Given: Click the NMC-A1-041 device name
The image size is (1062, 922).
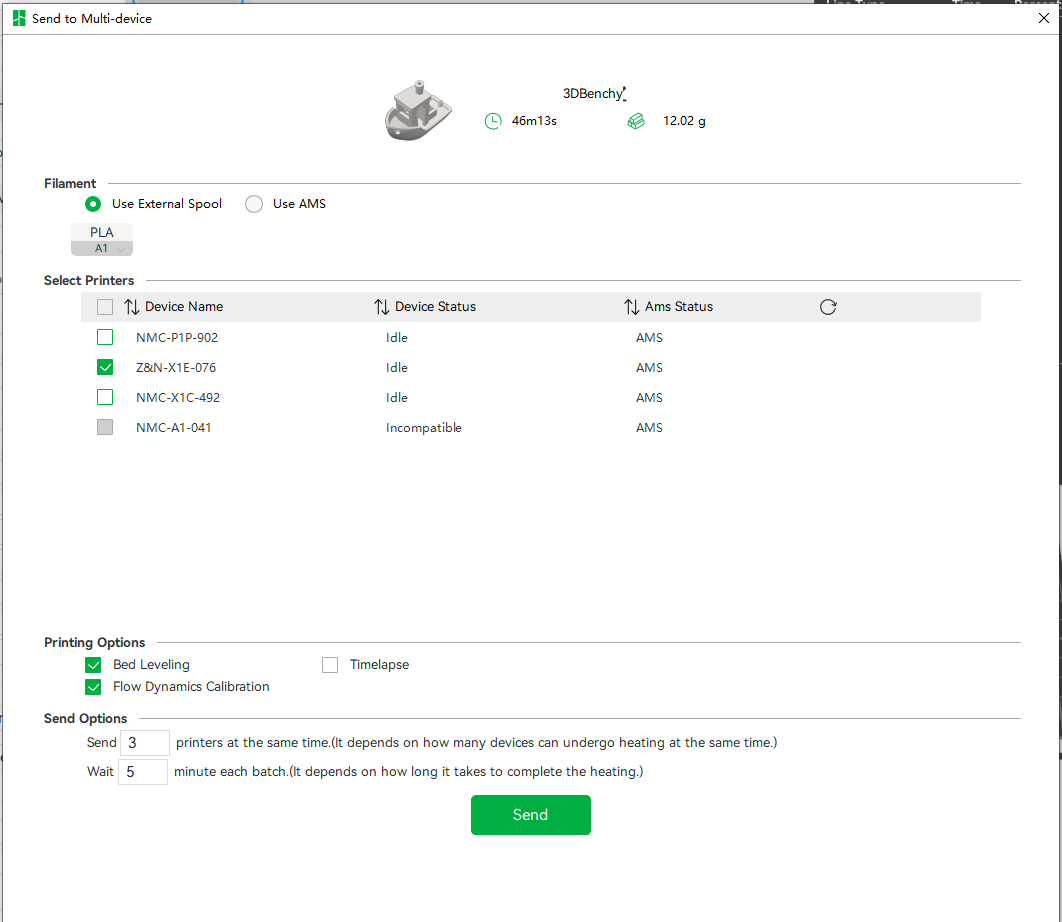Looking at the screenshot, I should tap(173, 427).
